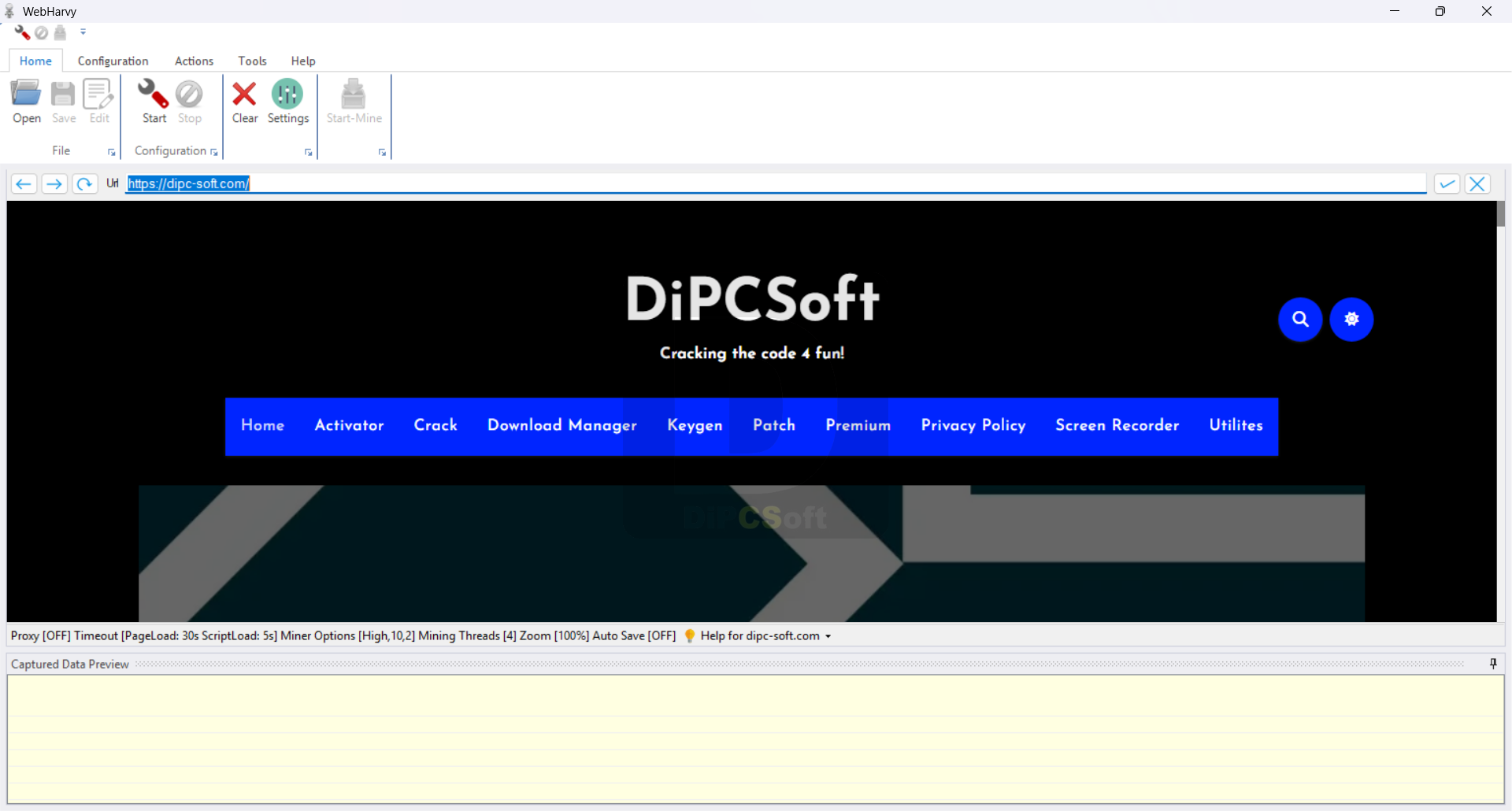Click the Download Manager navigation link
The image size is (1512, 811).
pos(562,425)
